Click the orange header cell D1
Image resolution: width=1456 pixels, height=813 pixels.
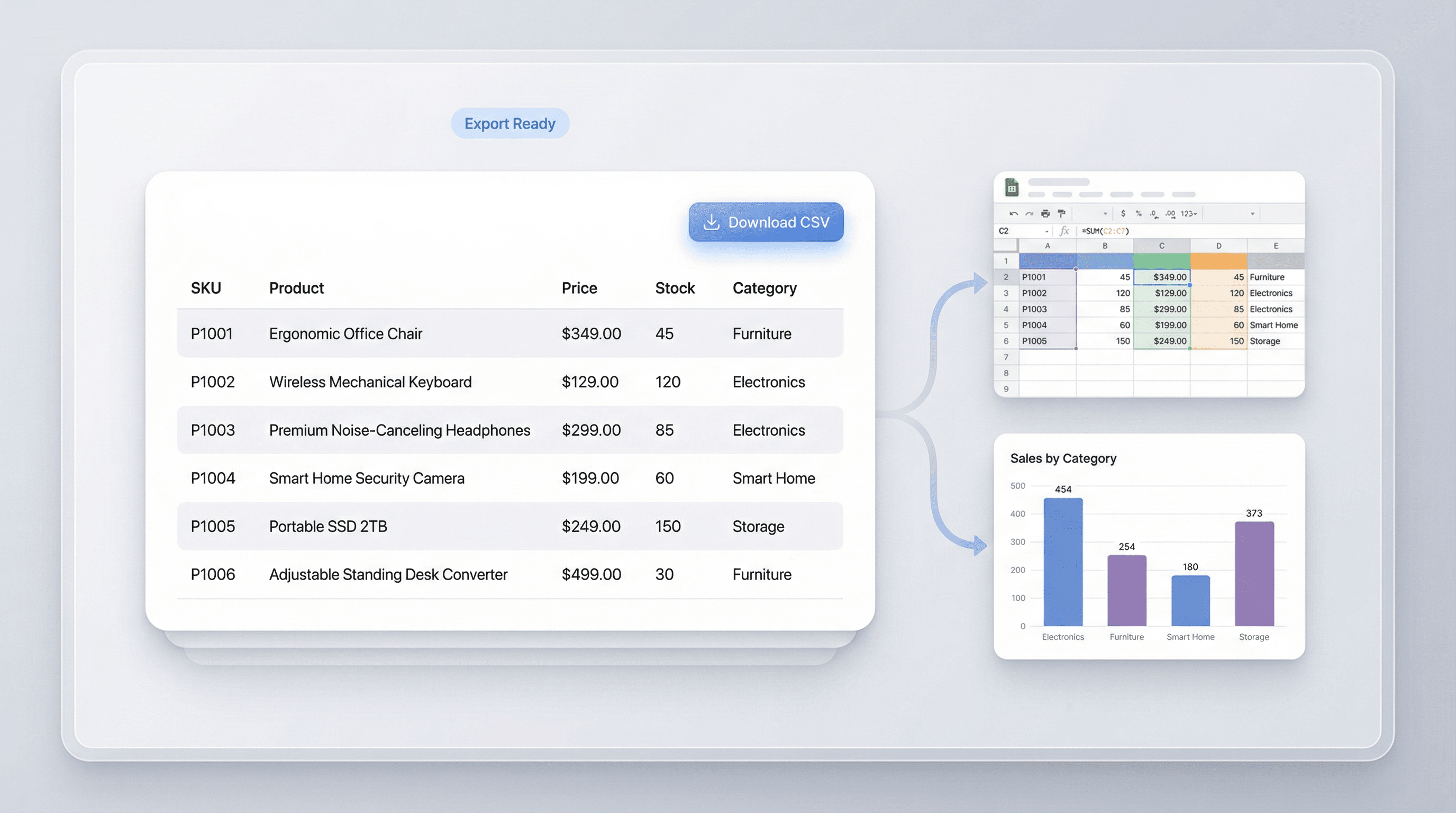1218,261
